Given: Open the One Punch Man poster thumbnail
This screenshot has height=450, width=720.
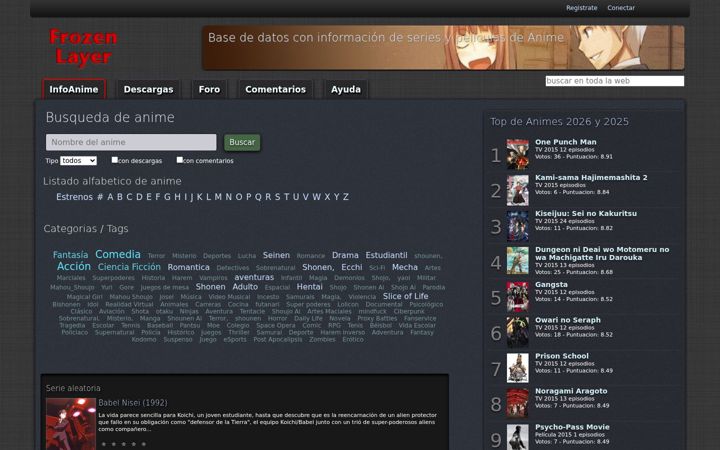Looking at the screenshot, I should coord(518,154).
